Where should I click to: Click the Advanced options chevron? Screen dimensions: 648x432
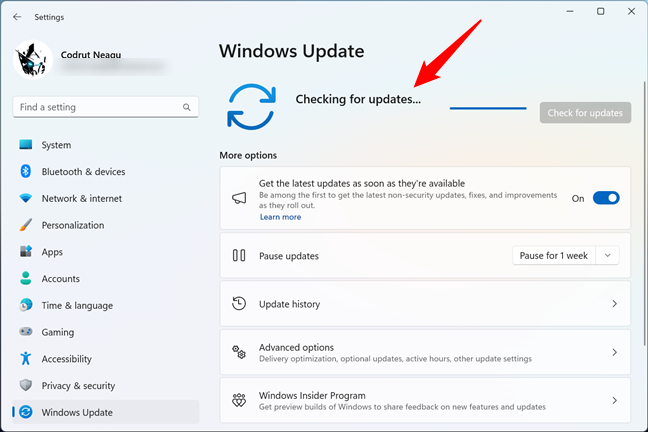[615, 352]
